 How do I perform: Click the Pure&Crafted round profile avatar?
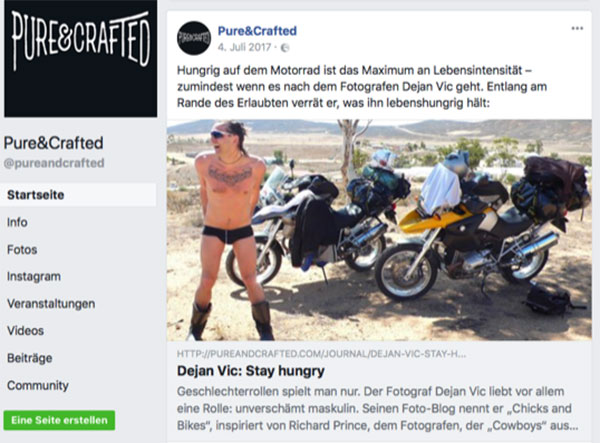click(194, 38)
